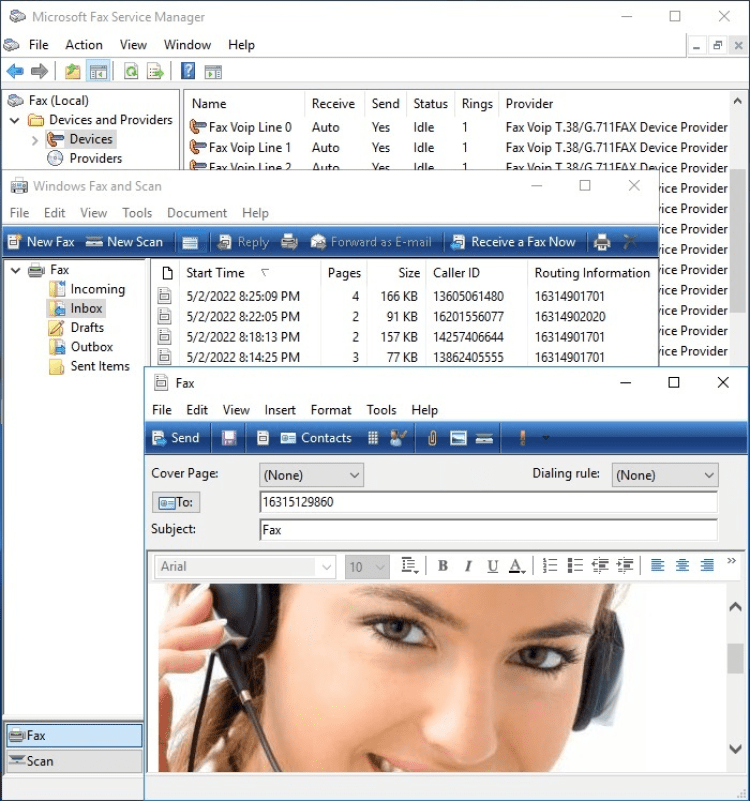Click the high priority exclamation icon
Viewport: 750px width, 801px height.
522,438
